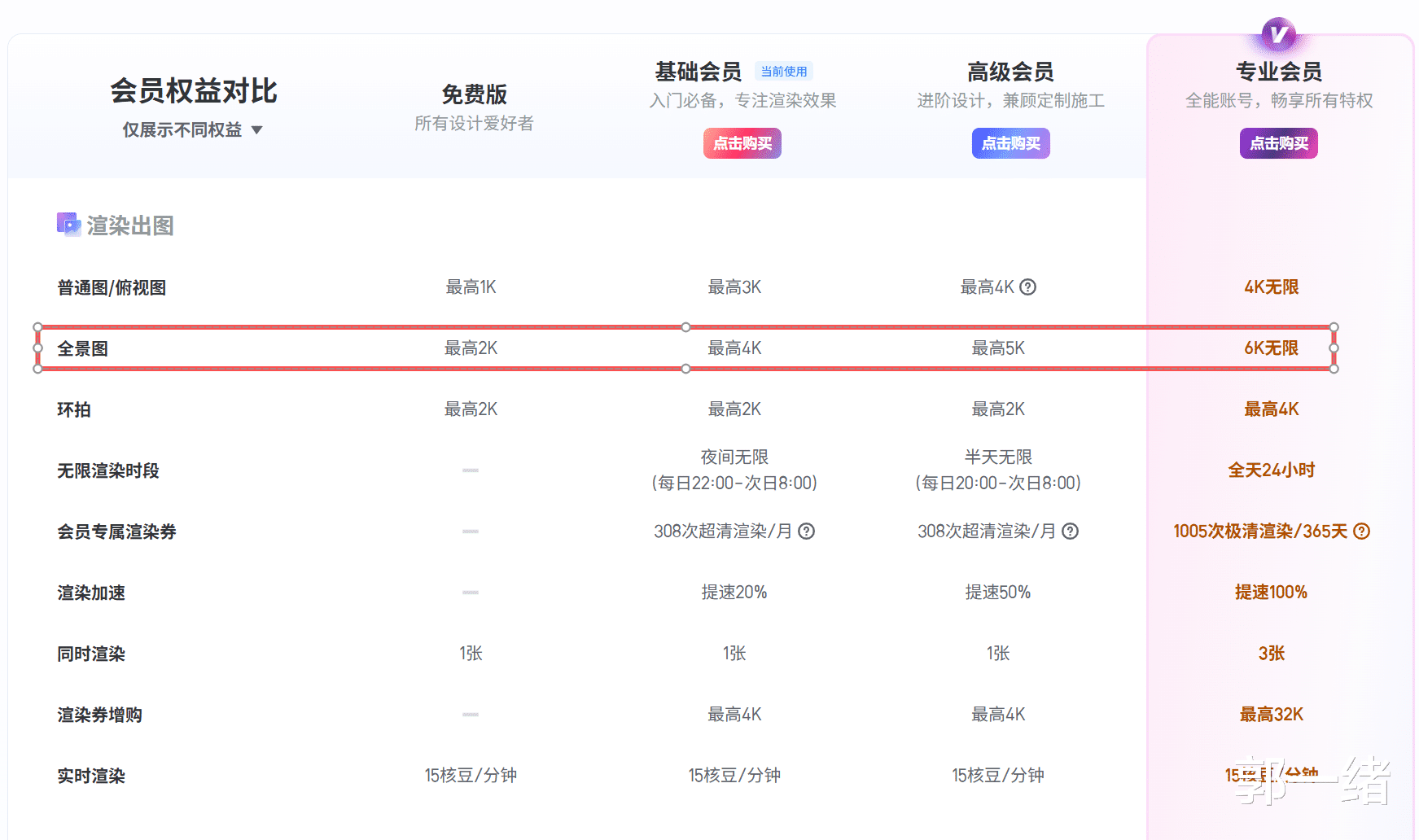Click the help icon next to 最高4K
This screenshot has width=1419, height=840.
tap(1028, 287)
